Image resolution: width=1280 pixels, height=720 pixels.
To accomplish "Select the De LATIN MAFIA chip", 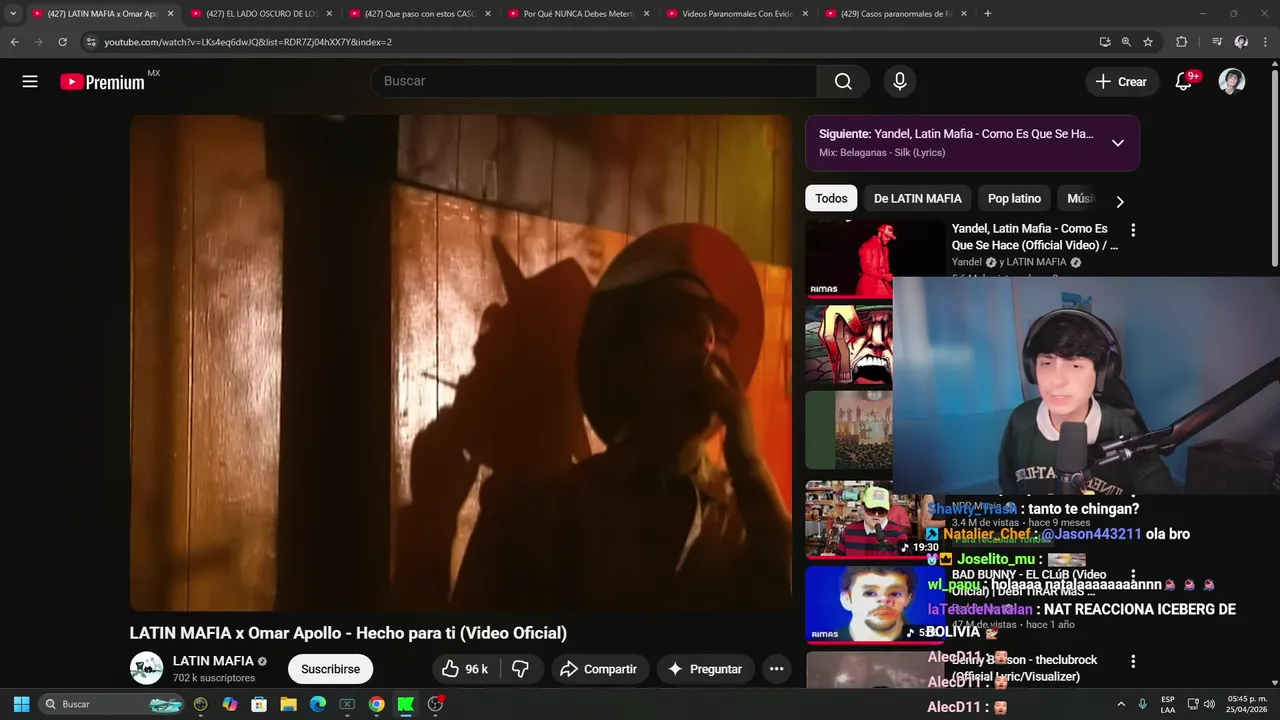I will coord(917,198).
